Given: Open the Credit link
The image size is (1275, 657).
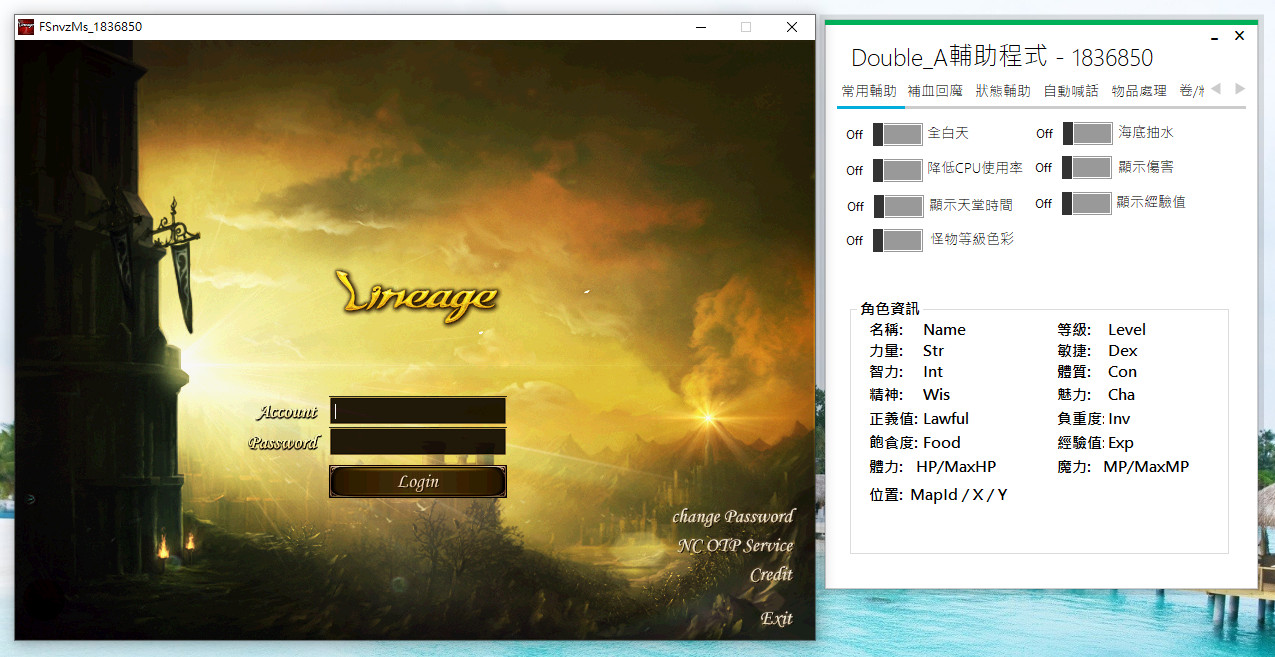Looking at the screenshot, I should pyautogui.click(x=771, y=575).
